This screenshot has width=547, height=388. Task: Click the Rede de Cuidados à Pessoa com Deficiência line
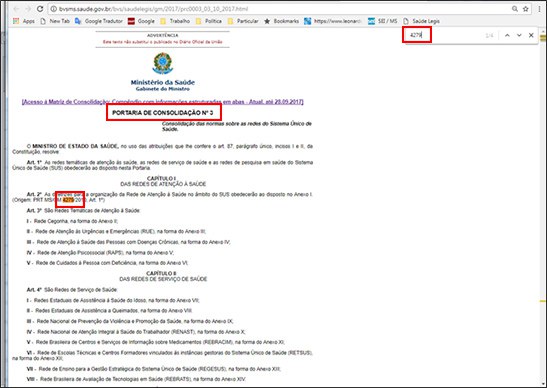pos(108,263)
